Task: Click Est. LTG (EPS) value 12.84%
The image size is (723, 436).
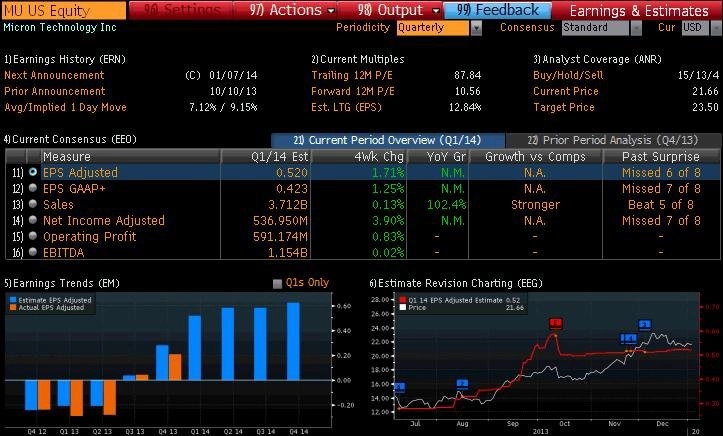Action: point(465,107)
